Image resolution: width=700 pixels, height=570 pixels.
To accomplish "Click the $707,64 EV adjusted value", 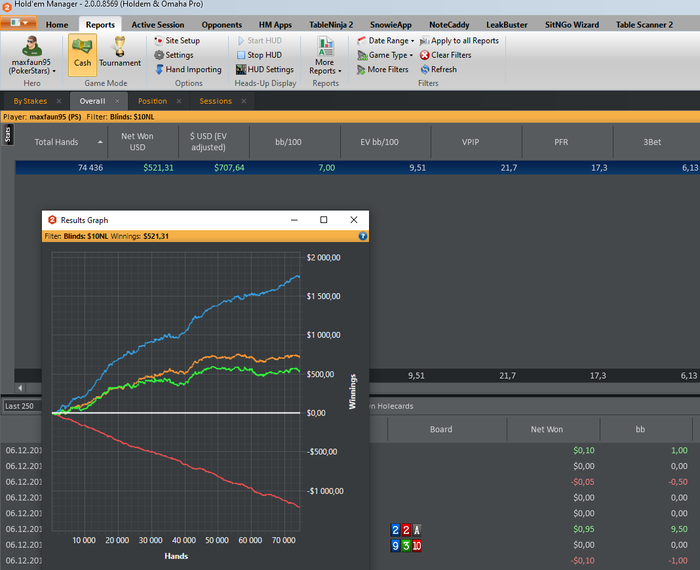I will pos(229,168).
